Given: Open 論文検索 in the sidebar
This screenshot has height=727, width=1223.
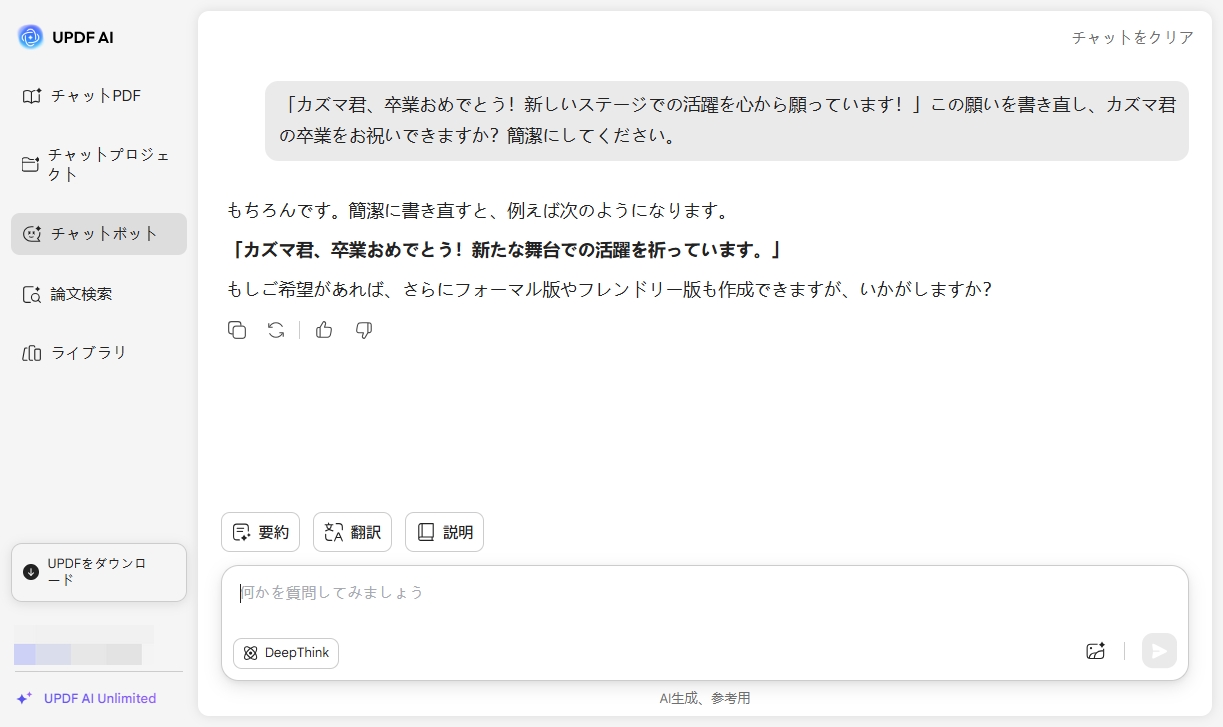Looking at the screenshot, I should click(98, 294).
